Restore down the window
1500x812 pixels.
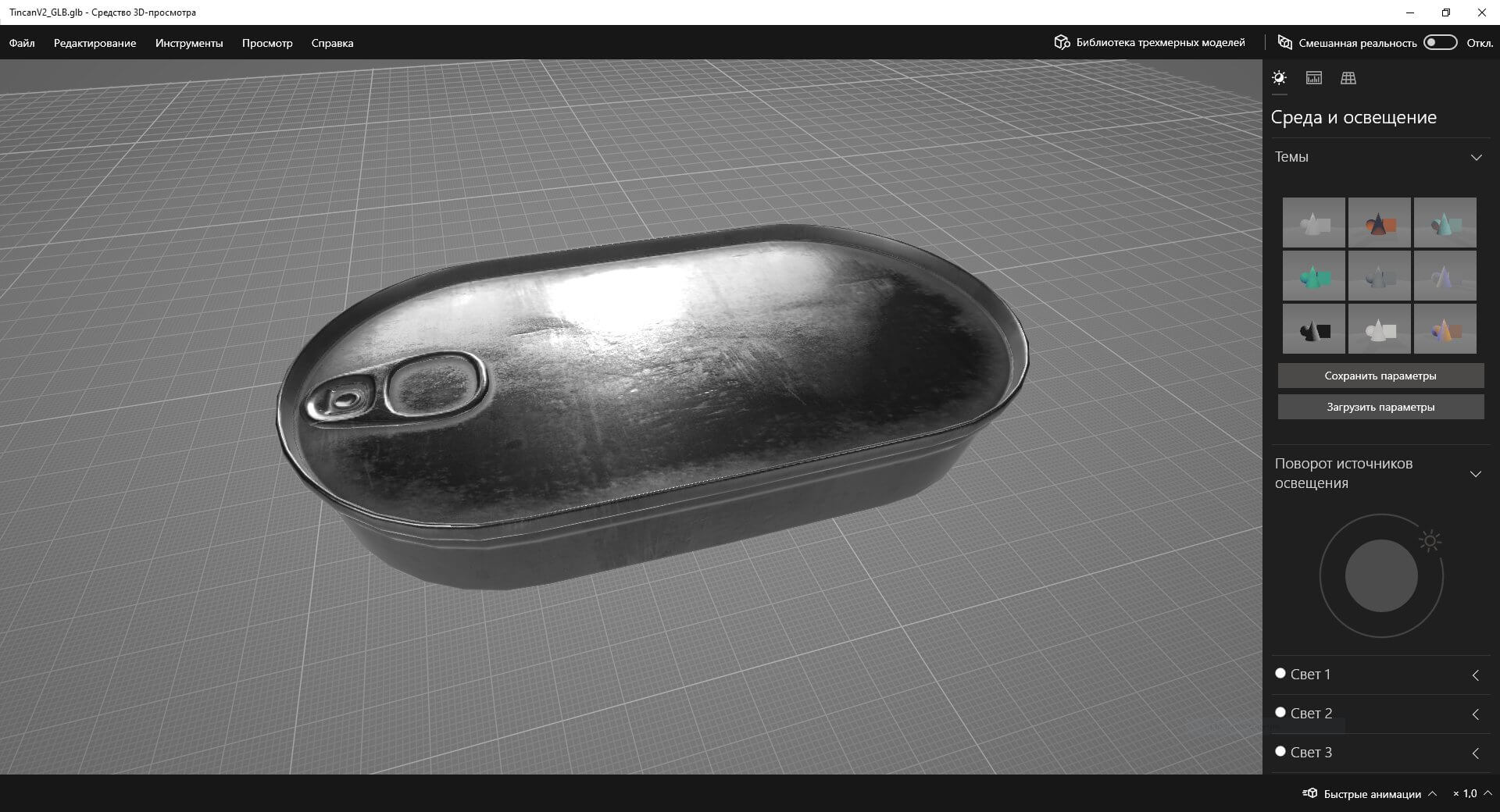(1446, 12)
